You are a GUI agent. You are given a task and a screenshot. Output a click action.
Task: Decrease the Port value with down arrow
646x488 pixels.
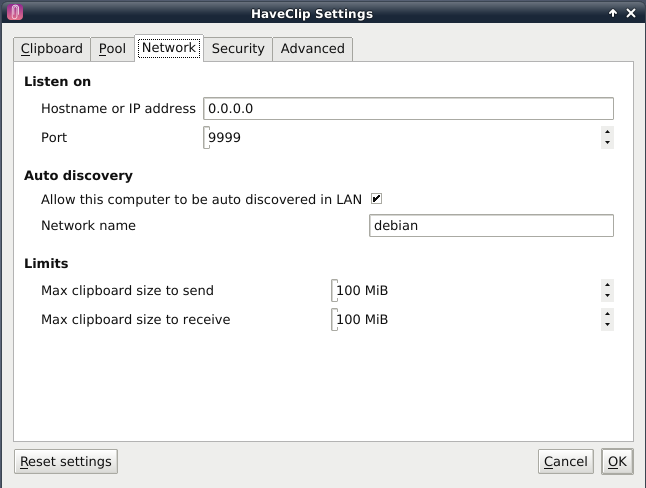pyautogui.click(x=607, y=143)
